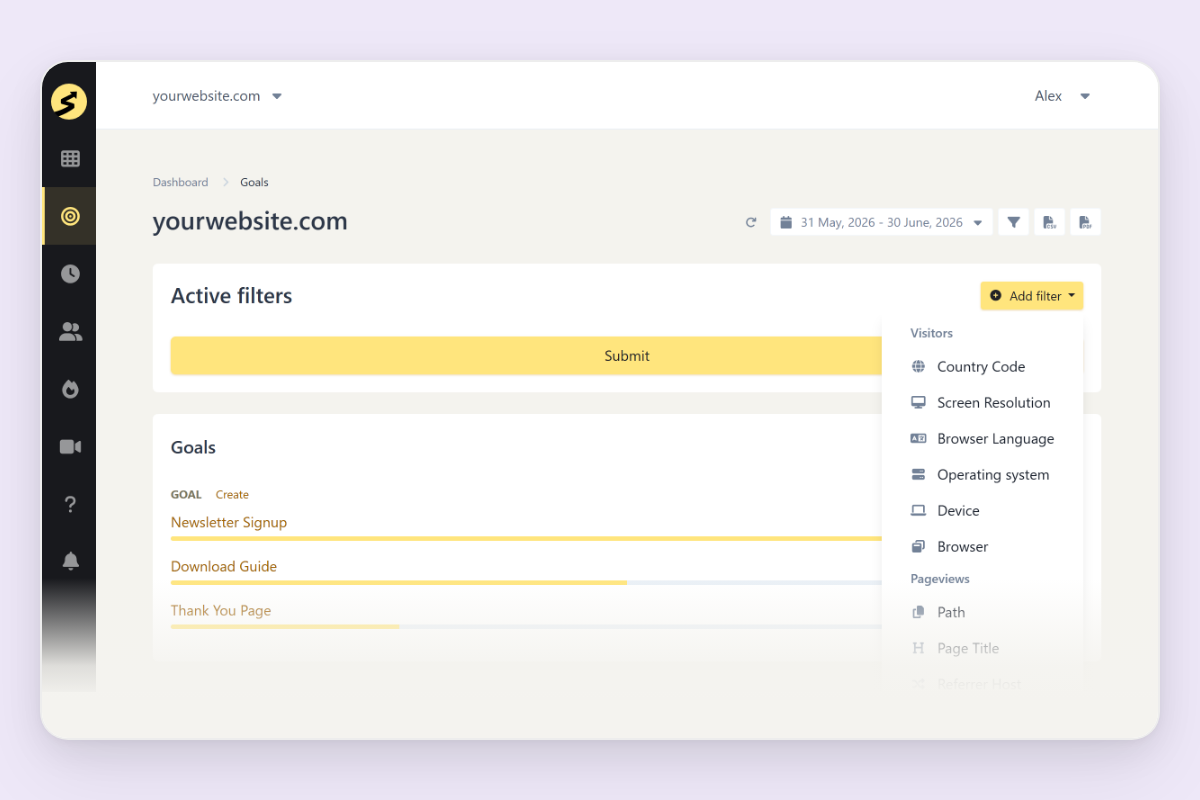Viewport: 1200px width, 800px height.
Task: Click the refresh icon beside date range
Action: click(751, 222)
